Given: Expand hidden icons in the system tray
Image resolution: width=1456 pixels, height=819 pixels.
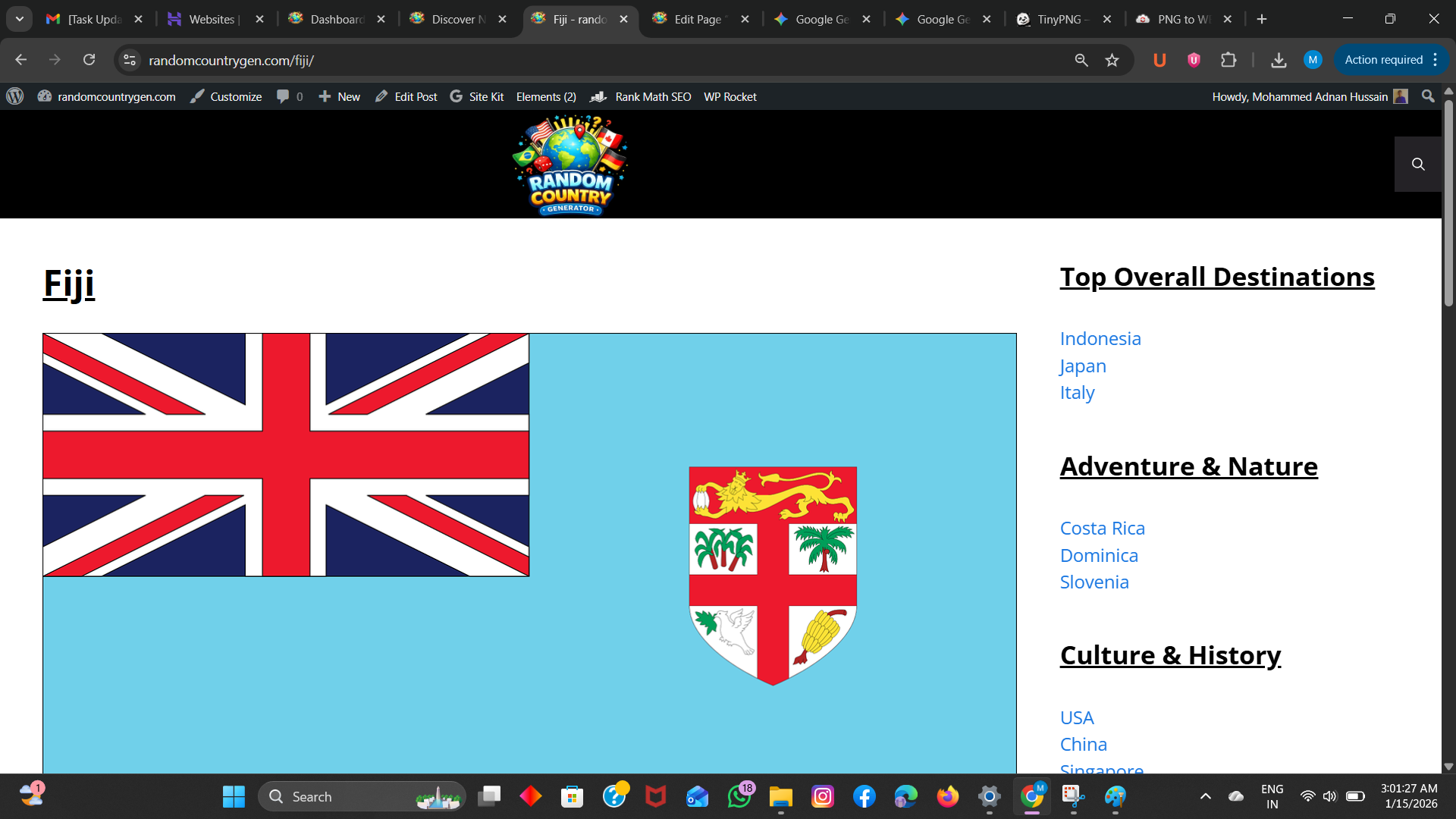Looking at the screenshot, I should 1206,796.
